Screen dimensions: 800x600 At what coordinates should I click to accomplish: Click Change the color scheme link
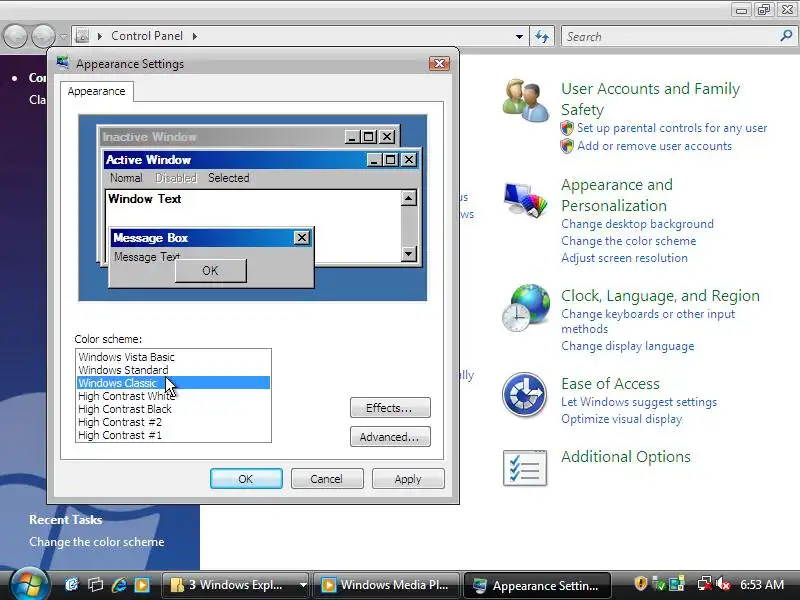[629, 241]
